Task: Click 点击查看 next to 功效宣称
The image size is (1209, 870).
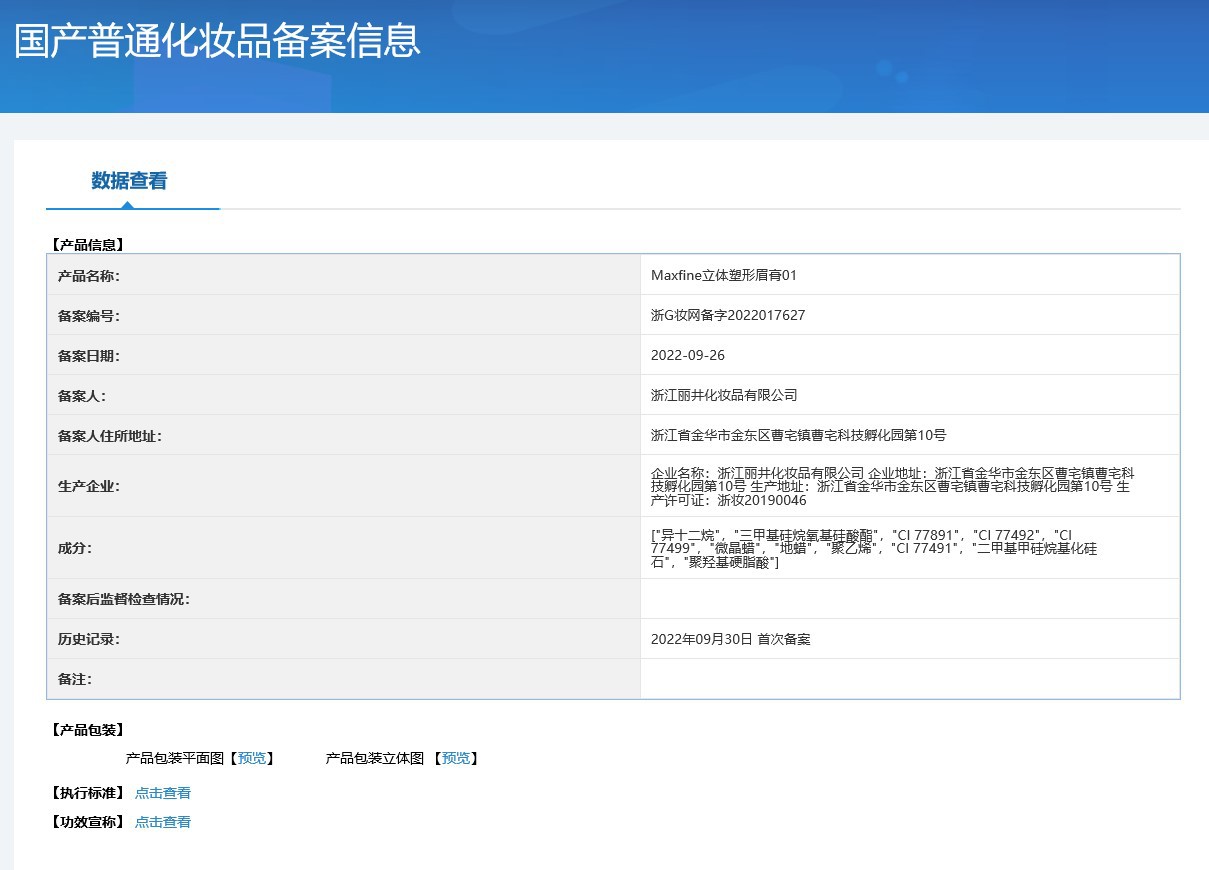Action: tap(163, 822)
